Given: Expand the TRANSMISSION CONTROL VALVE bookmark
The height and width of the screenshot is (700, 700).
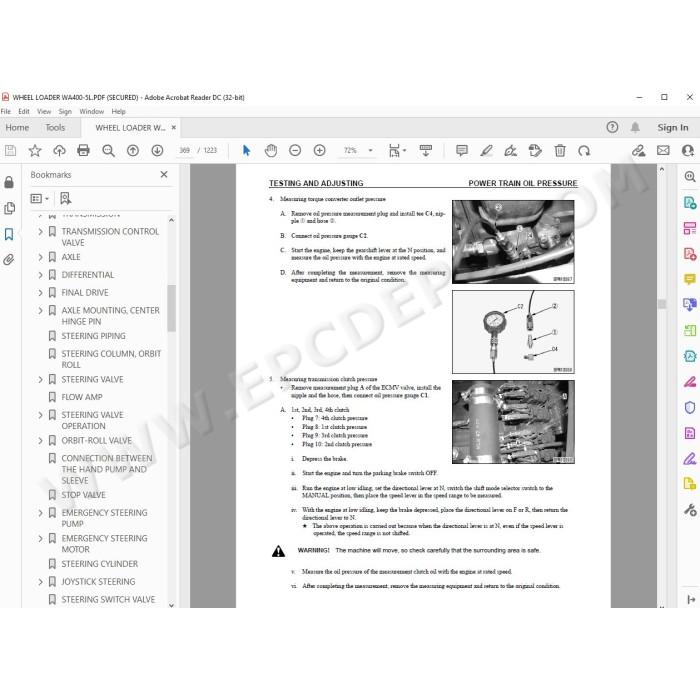Looking at the screenshot, I should tap(41, 231).
